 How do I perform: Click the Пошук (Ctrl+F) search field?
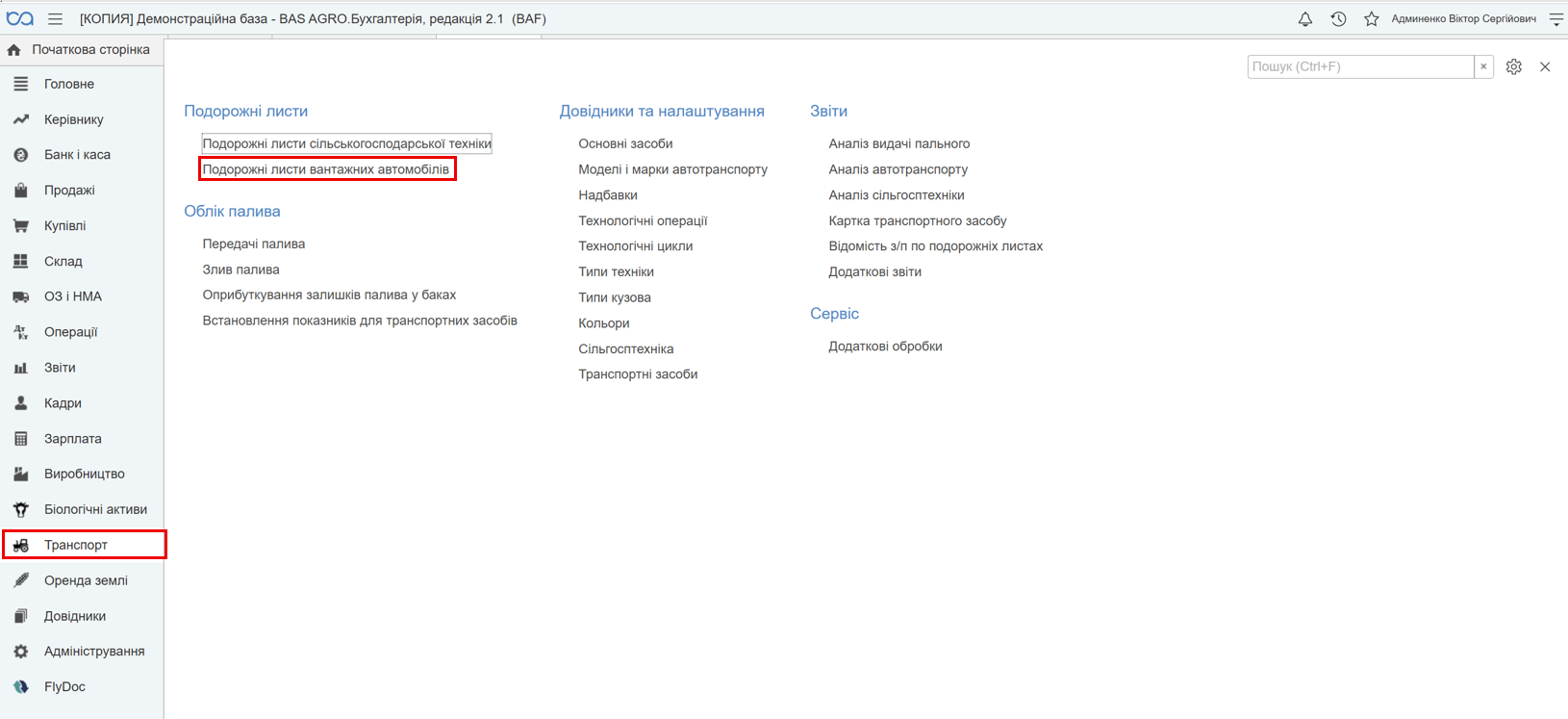click(1360, 66)
